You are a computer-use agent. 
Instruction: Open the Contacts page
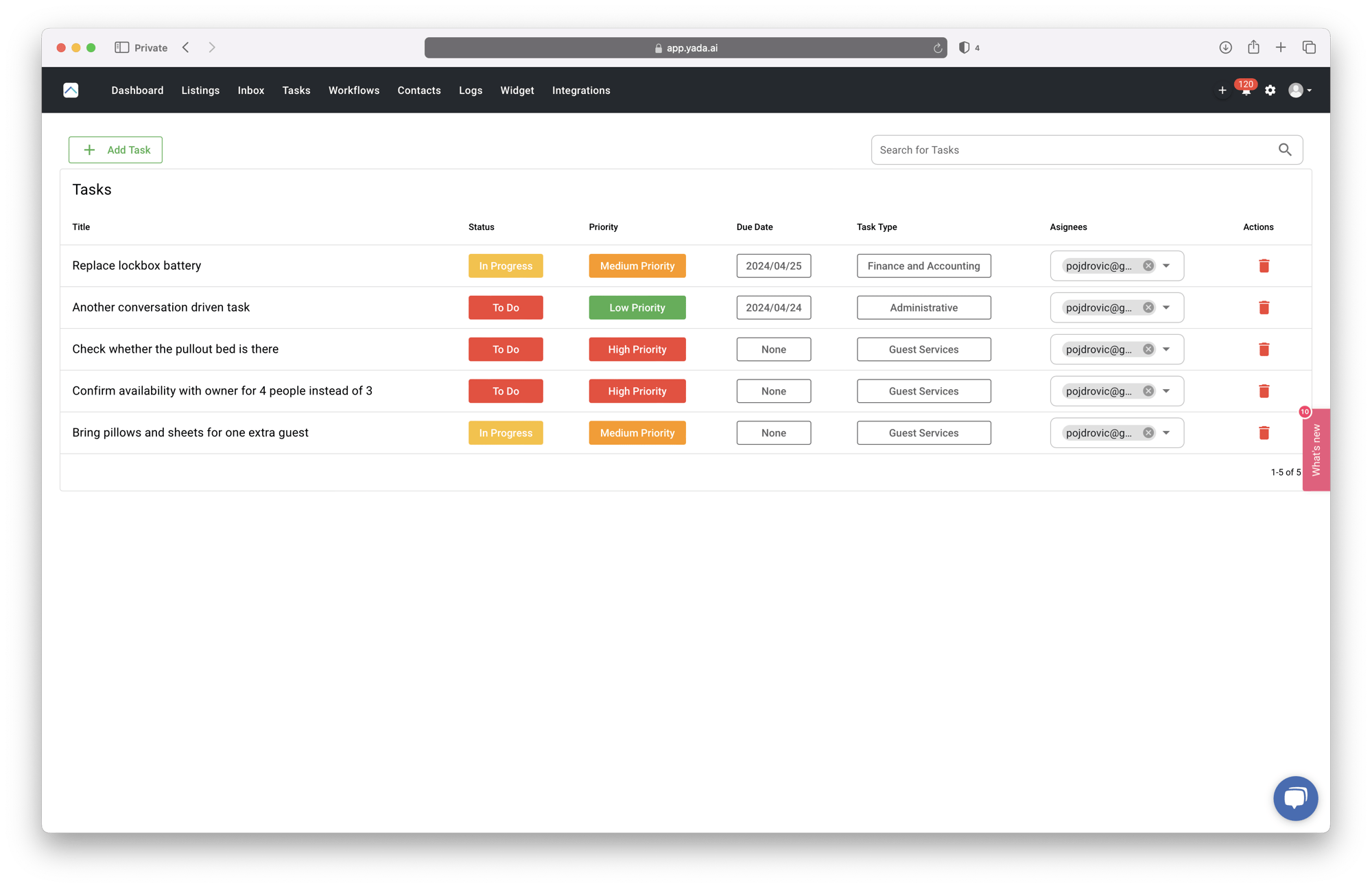point(419,91)
